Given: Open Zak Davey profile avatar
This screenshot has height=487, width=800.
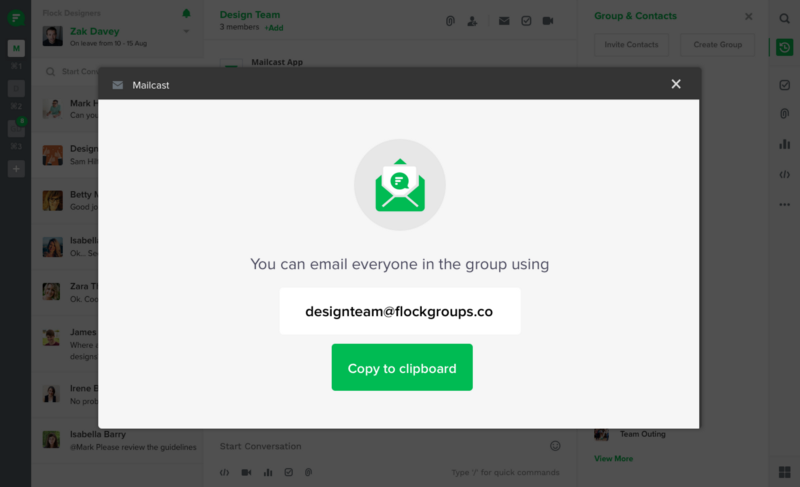Looking at the screenshot, I should pos(53,36).
